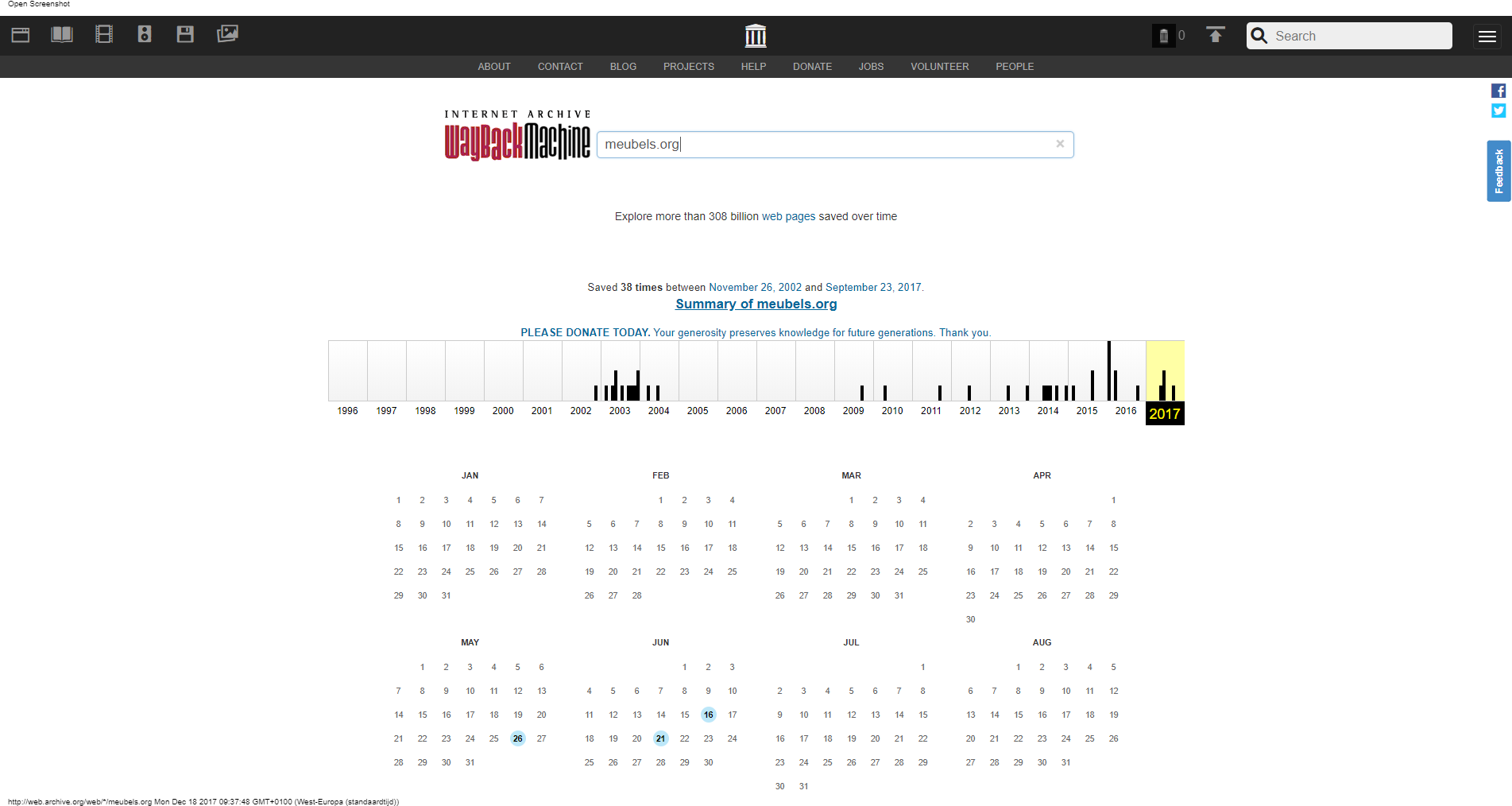Open JOBS menu item
The image size is (1512, 806).
(871, 67)
